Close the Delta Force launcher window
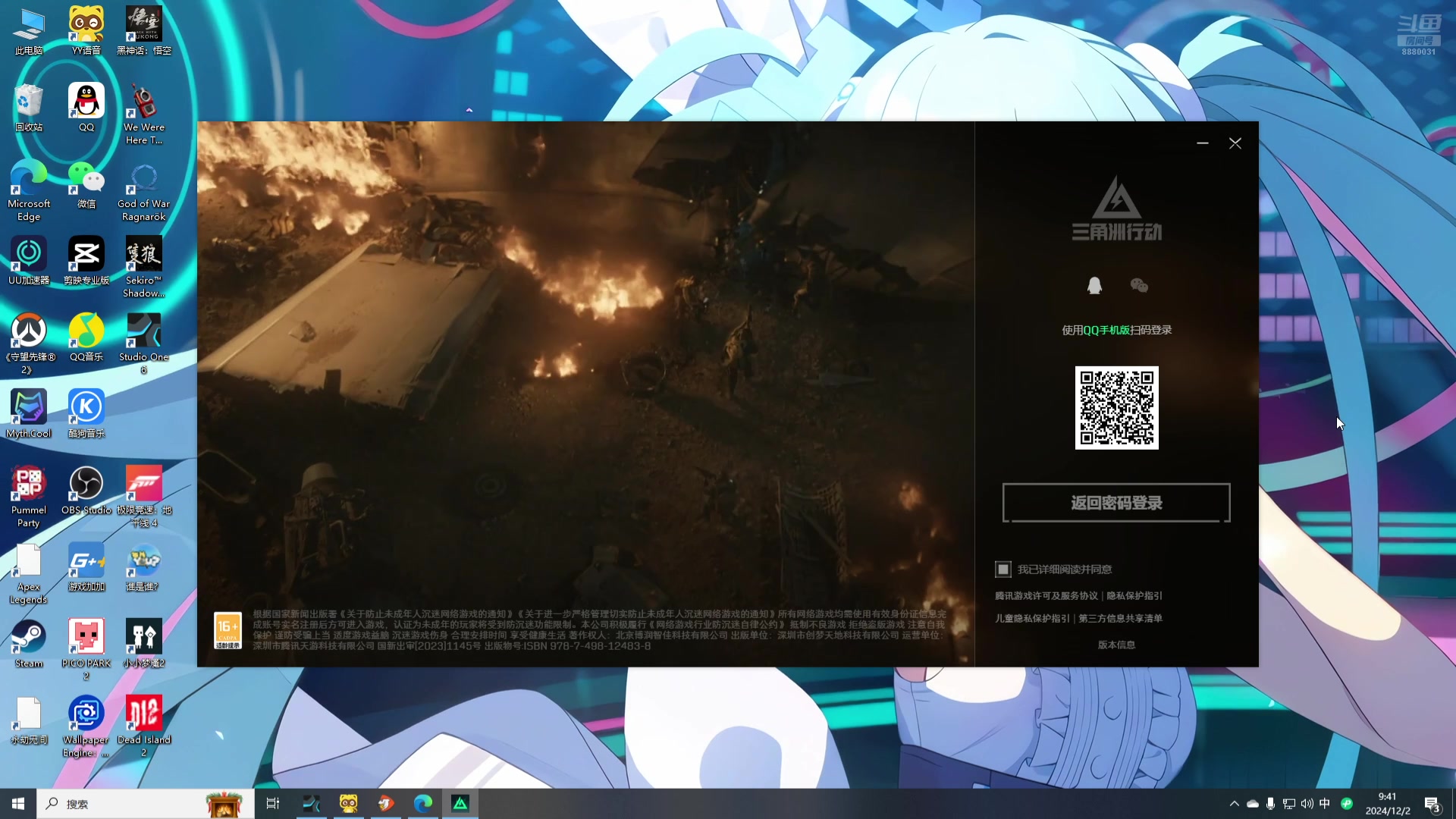Screen dimensions: 1456x819 (x=1235, y=143)
